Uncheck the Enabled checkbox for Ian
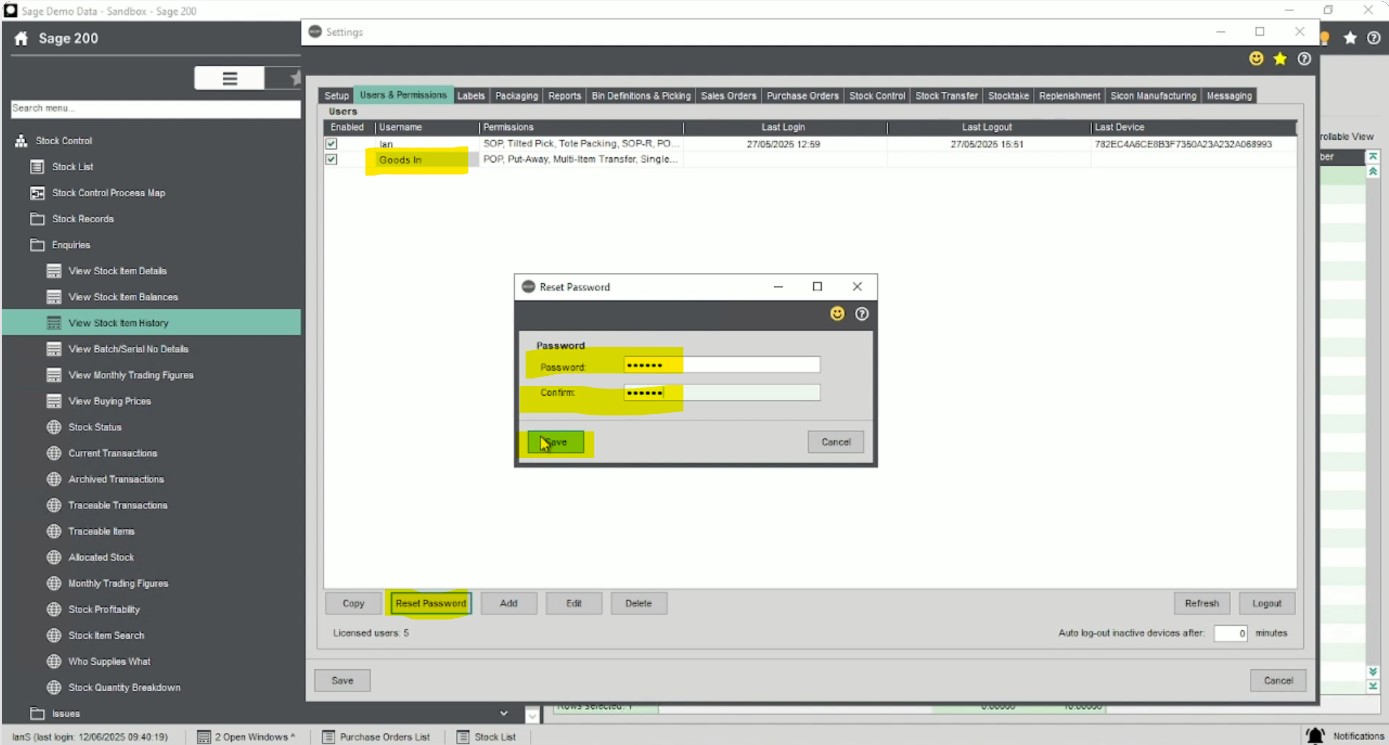Screen dimensions: 1389x745 pos(331,144)
